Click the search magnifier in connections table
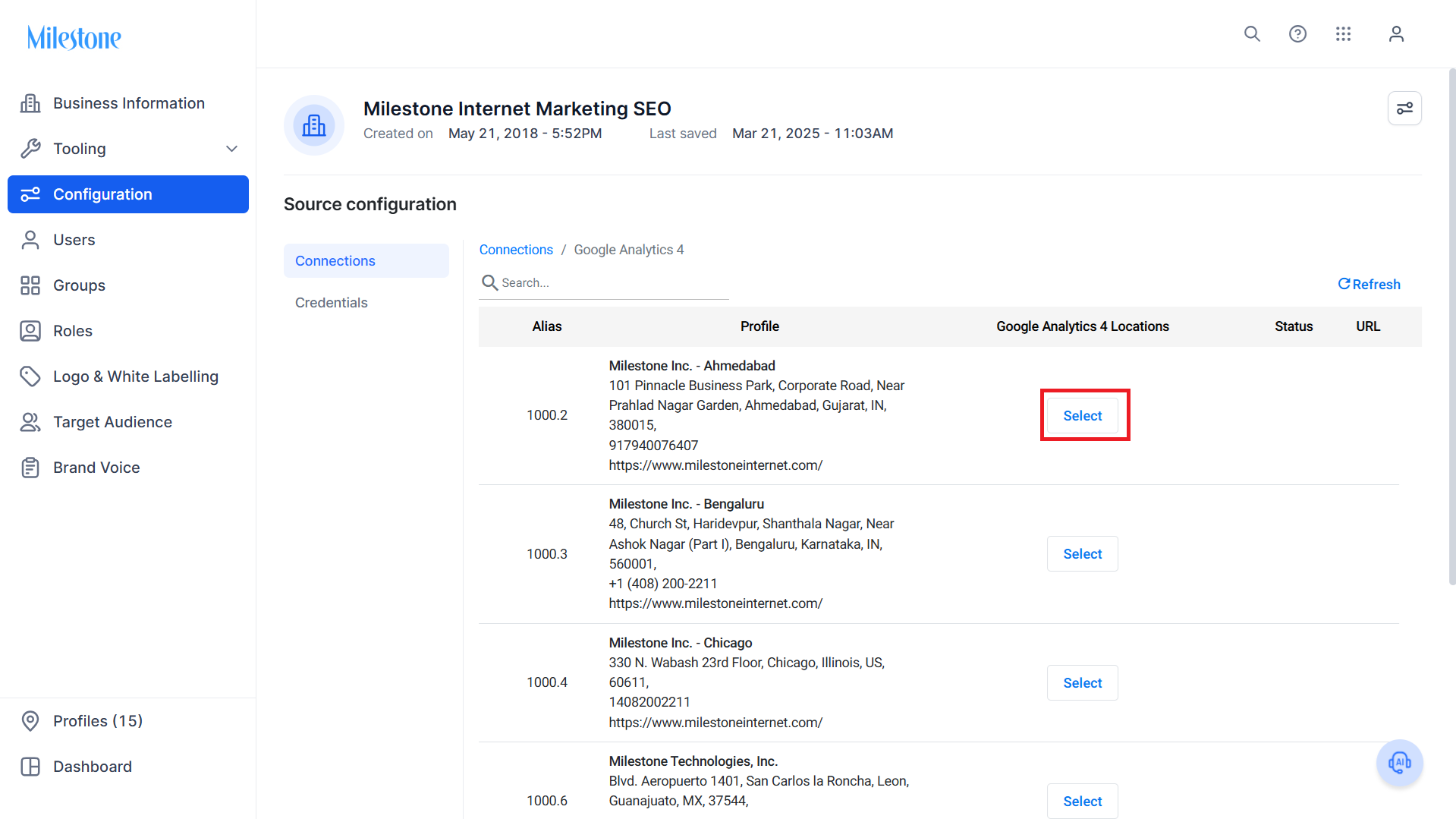This screenshot has height=819, width=1456. click(490, 283)
